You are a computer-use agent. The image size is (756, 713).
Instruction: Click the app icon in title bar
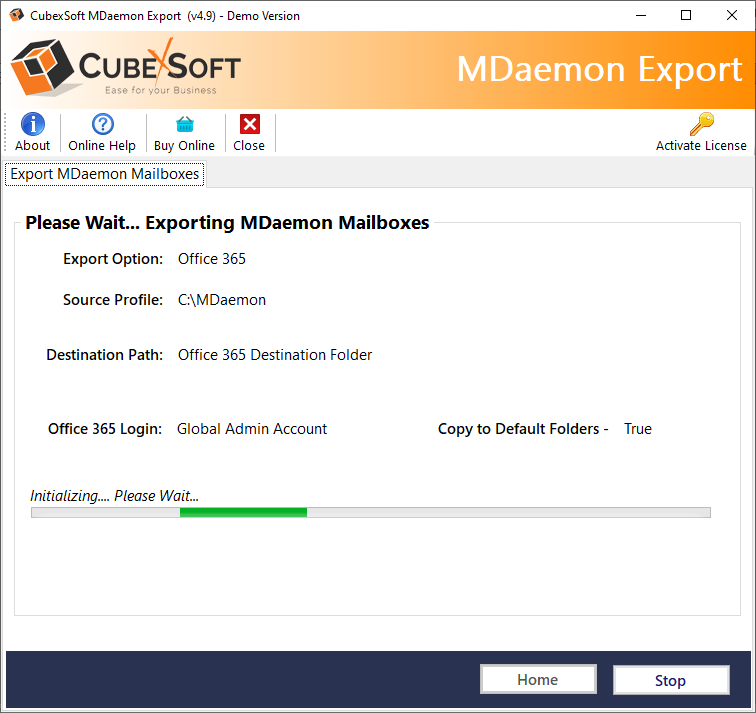pos(17,15)
